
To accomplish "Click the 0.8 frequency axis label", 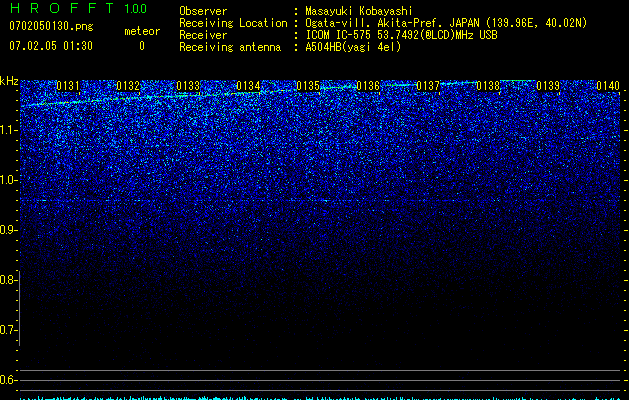I will point(8,280).
